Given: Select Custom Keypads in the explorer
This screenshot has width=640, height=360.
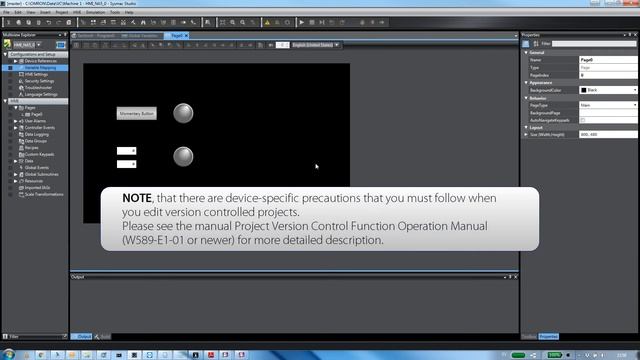Looking at the screenshot, I should [x=39, y=154].
